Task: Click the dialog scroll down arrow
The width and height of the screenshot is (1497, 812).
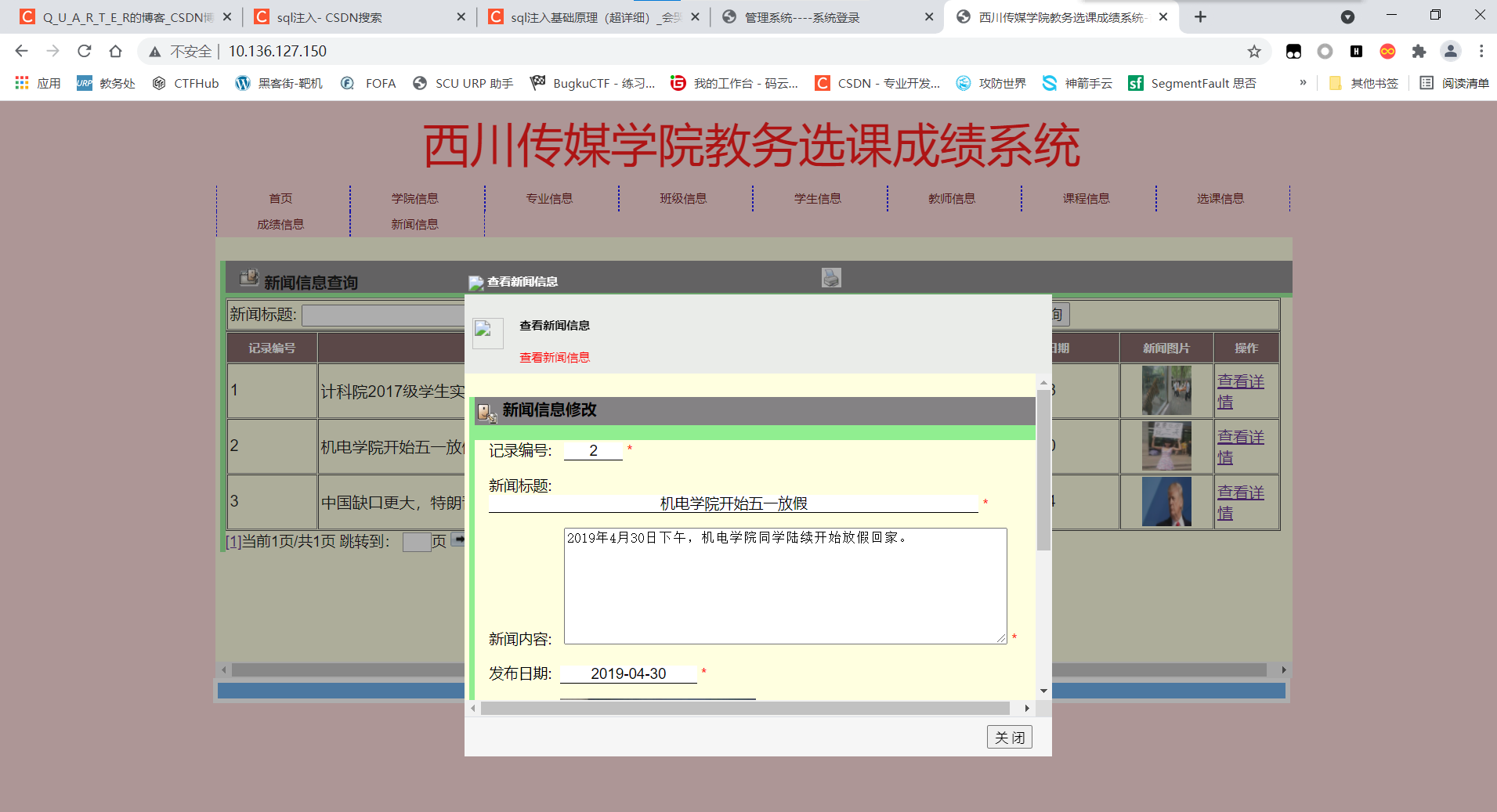Action: pos(1043,691)
